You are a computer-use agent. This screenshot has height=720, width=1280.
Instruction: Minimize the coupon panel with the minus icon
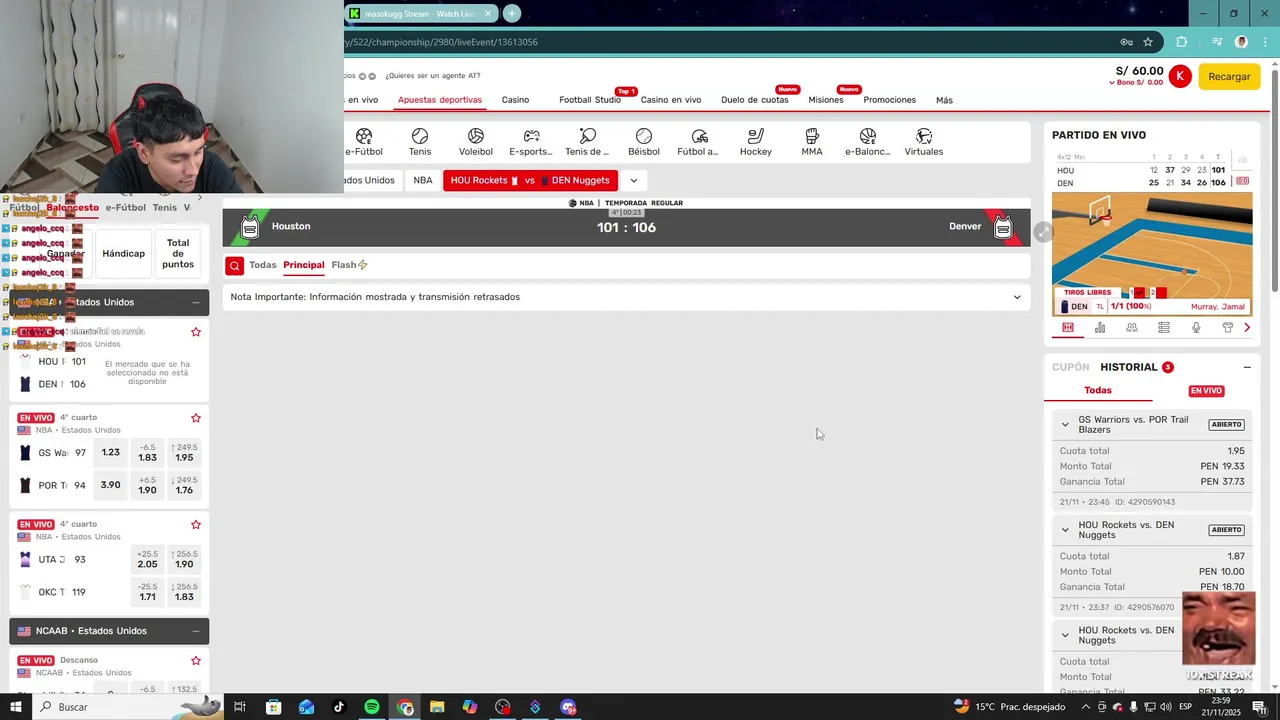coord(1247,367)
